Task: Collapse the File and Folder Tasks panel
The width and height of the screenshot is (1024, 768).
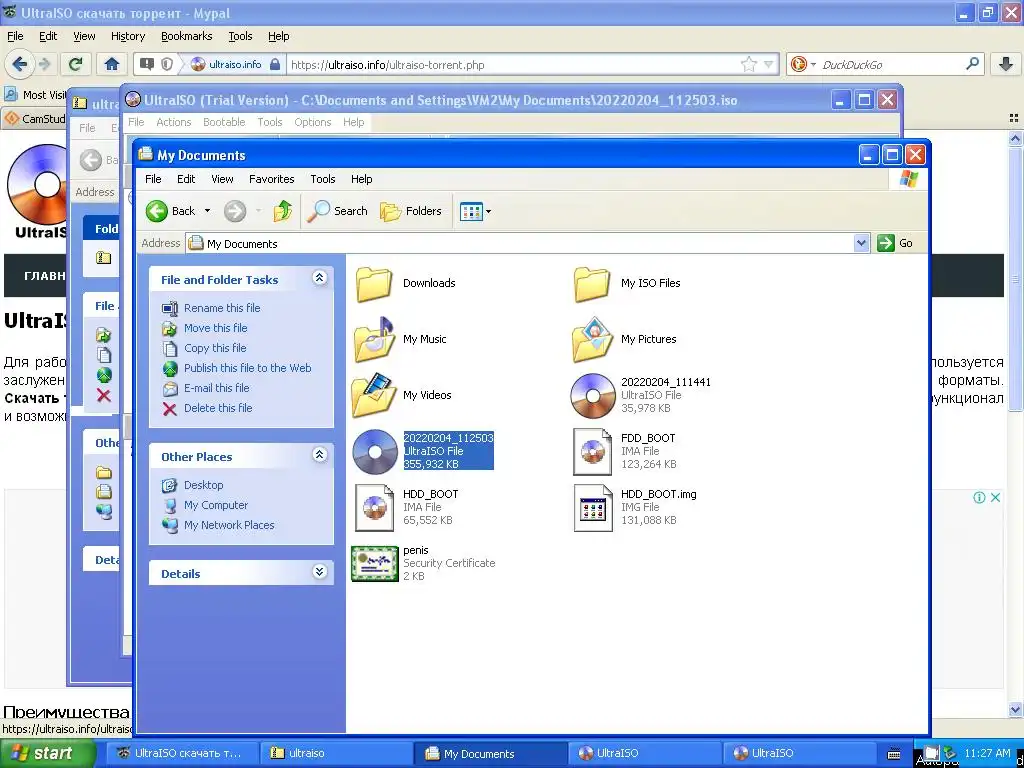Action: point(319,278)
